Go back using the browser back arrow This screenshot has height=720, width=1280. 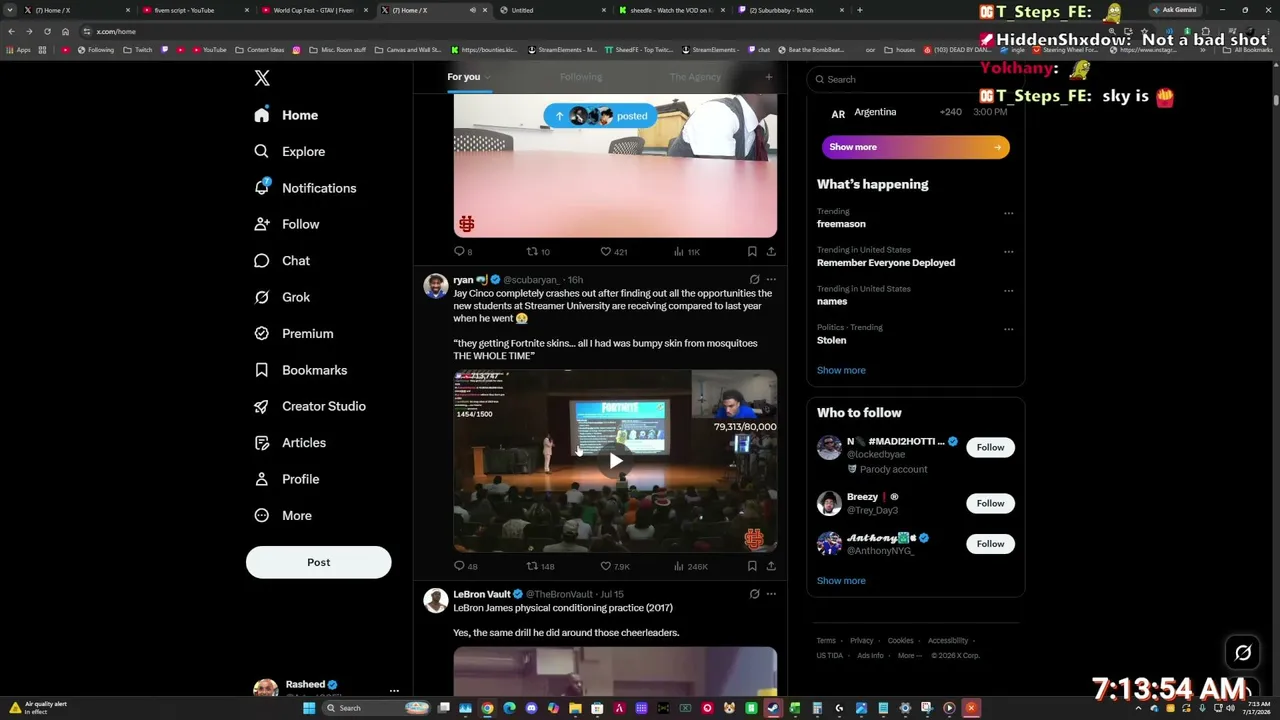point(11,31)
